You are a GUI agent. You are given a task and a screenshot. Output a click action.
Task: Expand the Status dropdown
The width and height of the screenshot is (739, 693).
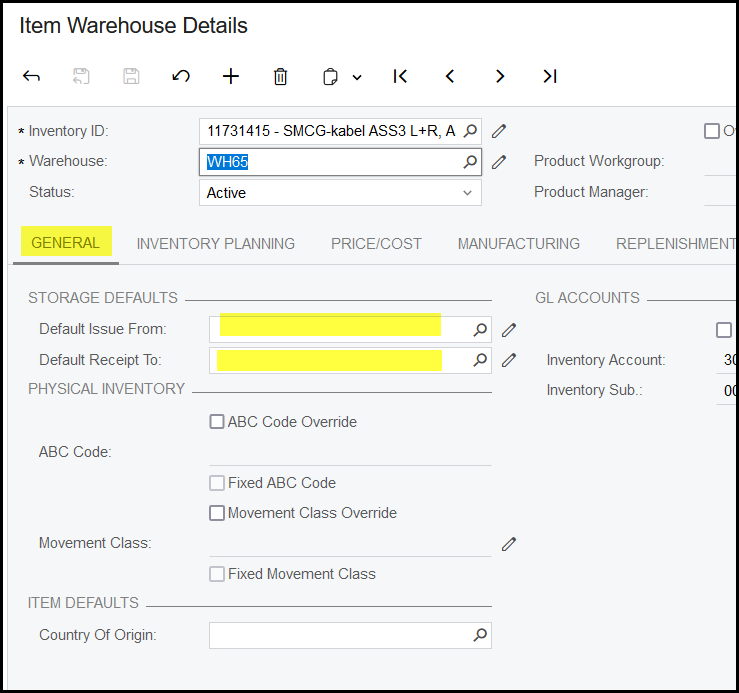pos(467,193)
